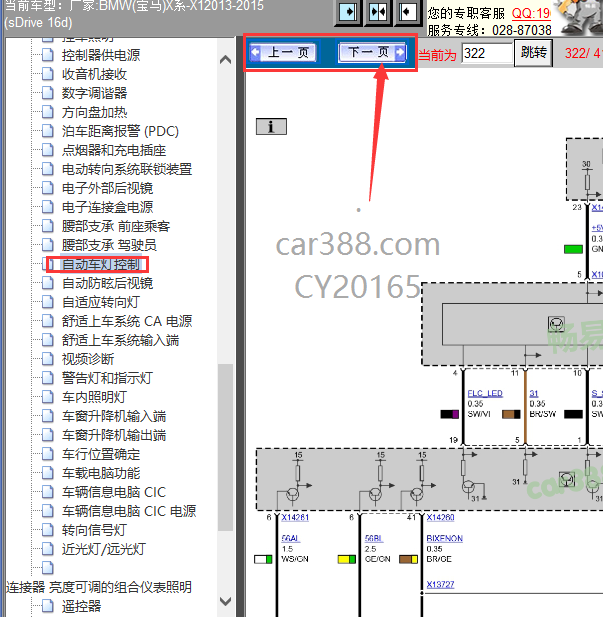This screenshot has height=617, width=603.
Task: Go to next page with 下一页 button
Action: pos(372,52)
